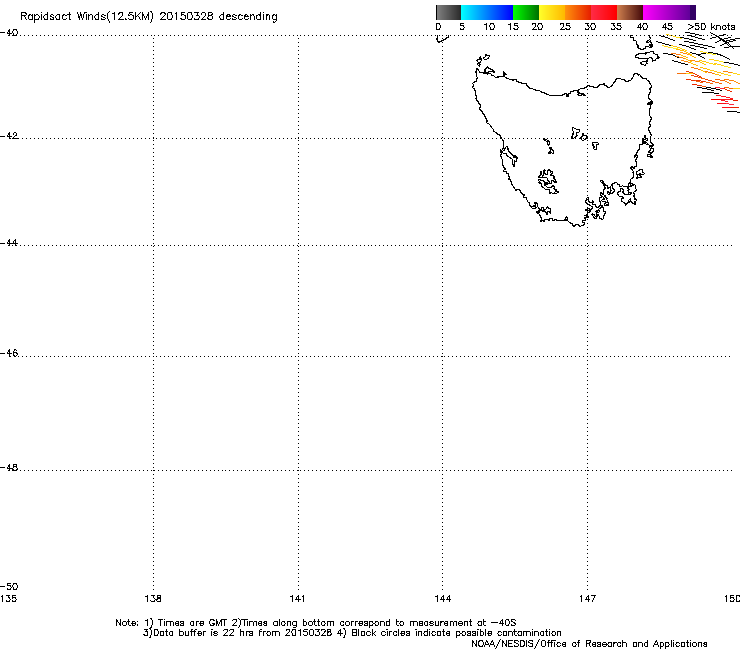Click the latitude label -44

[9, 243]
